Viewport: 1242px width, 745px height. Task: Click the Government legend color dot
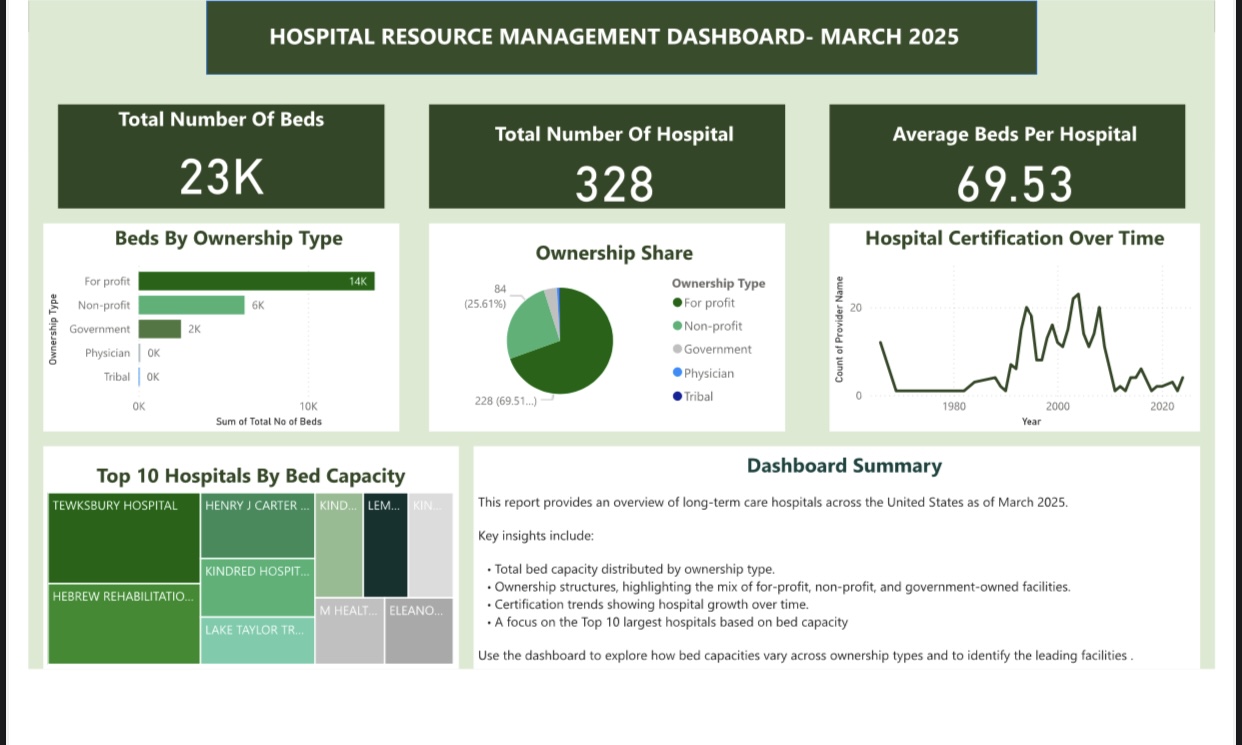[x=677, y=349]
